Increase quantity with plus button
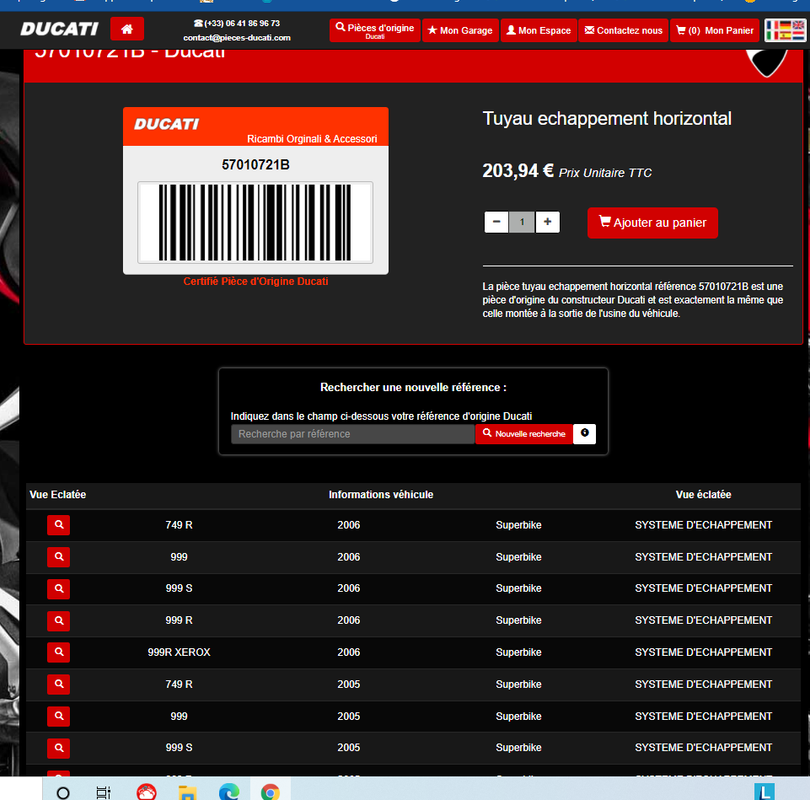This screenshot has height=800, width=810. tap(548, 222)
